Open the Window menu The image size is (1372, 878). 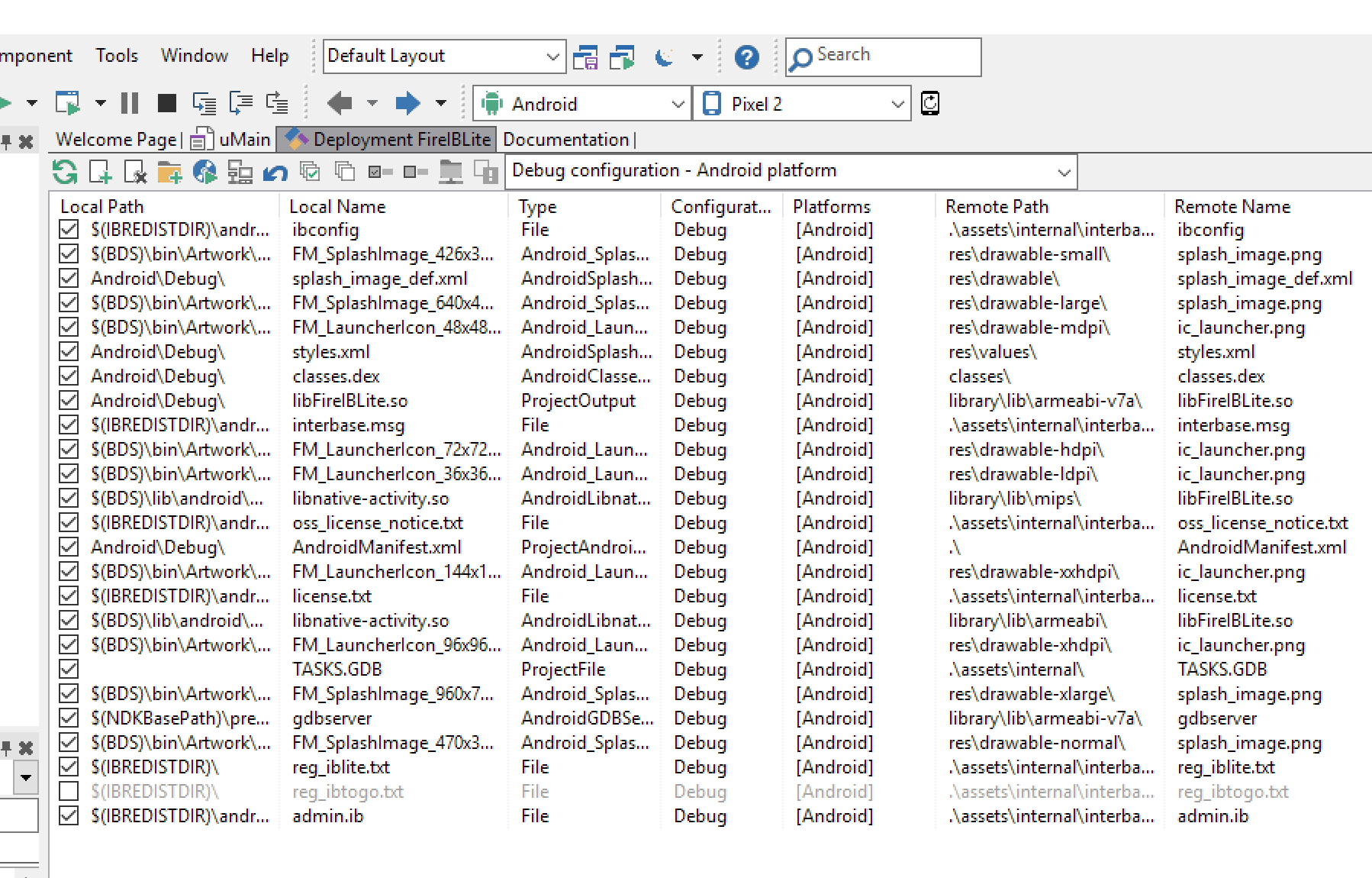195,56
